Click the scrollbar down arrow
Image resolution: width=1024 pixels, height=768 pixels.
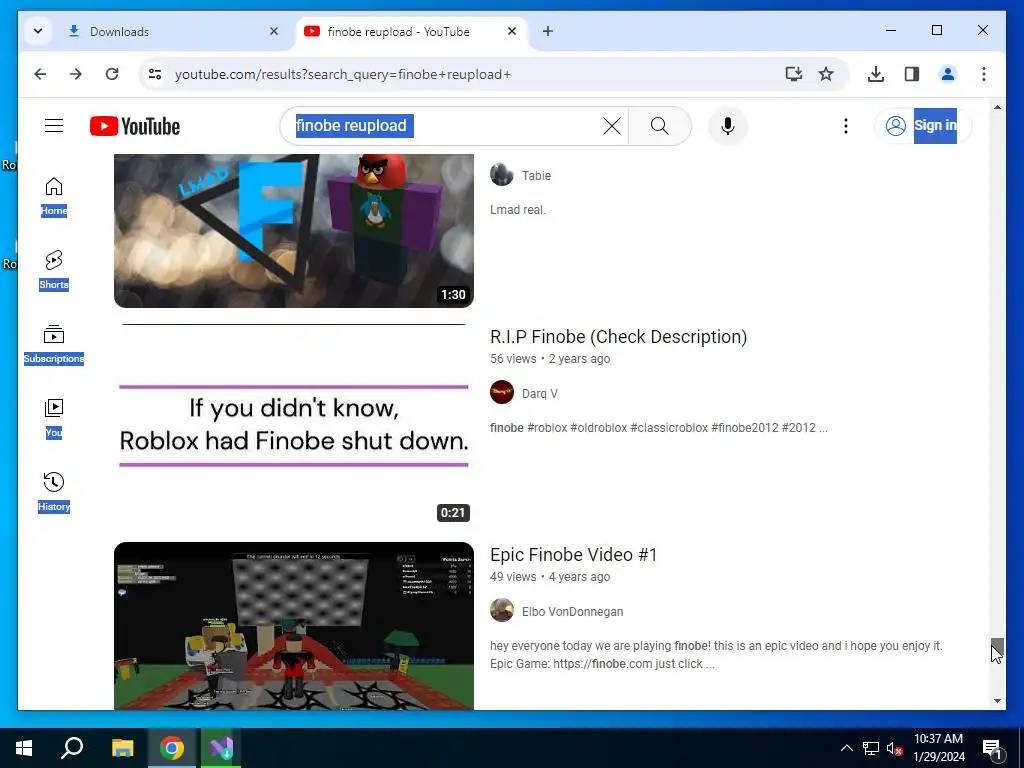coord(997,701)
